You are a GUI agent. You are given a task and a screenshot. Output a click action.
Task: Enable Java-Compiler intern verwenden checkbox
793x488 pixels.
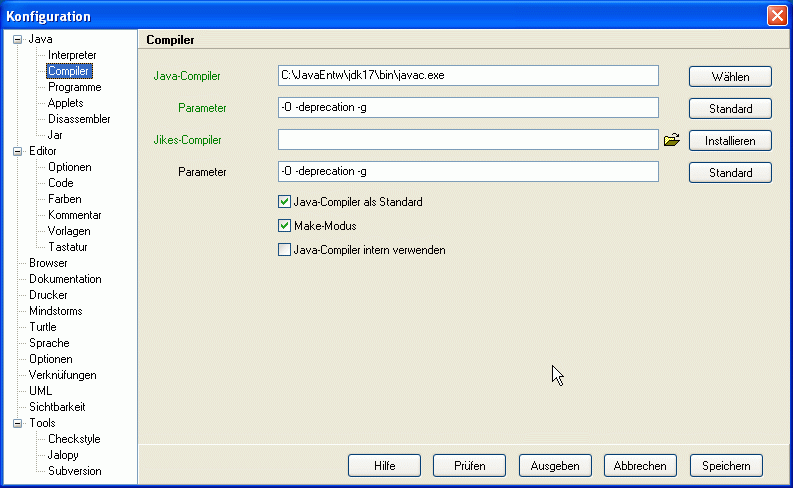click(x=284, y=250)
